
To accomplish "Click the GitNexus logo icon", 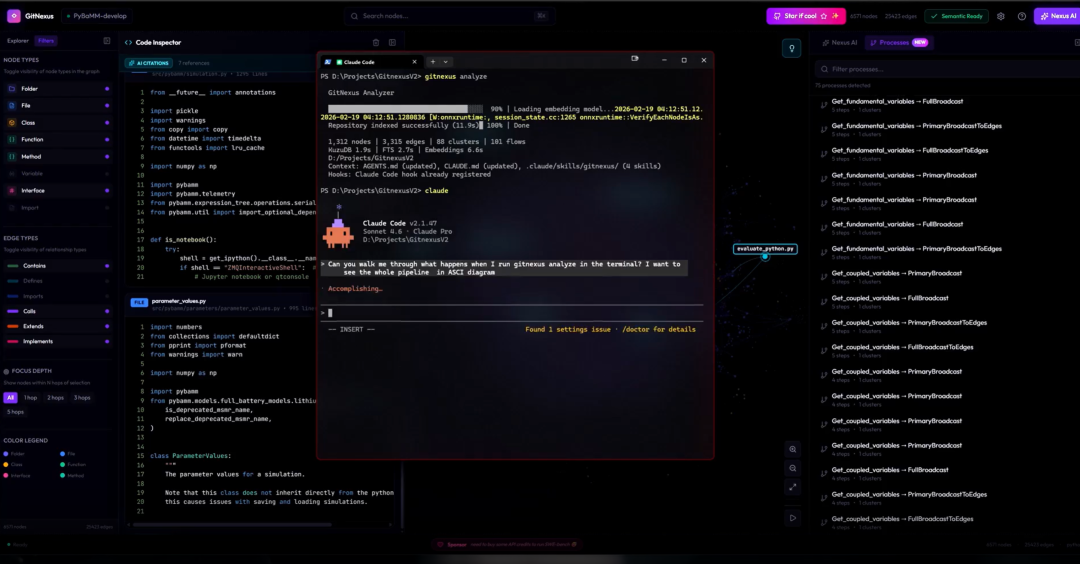I will (x=14, y=16).
